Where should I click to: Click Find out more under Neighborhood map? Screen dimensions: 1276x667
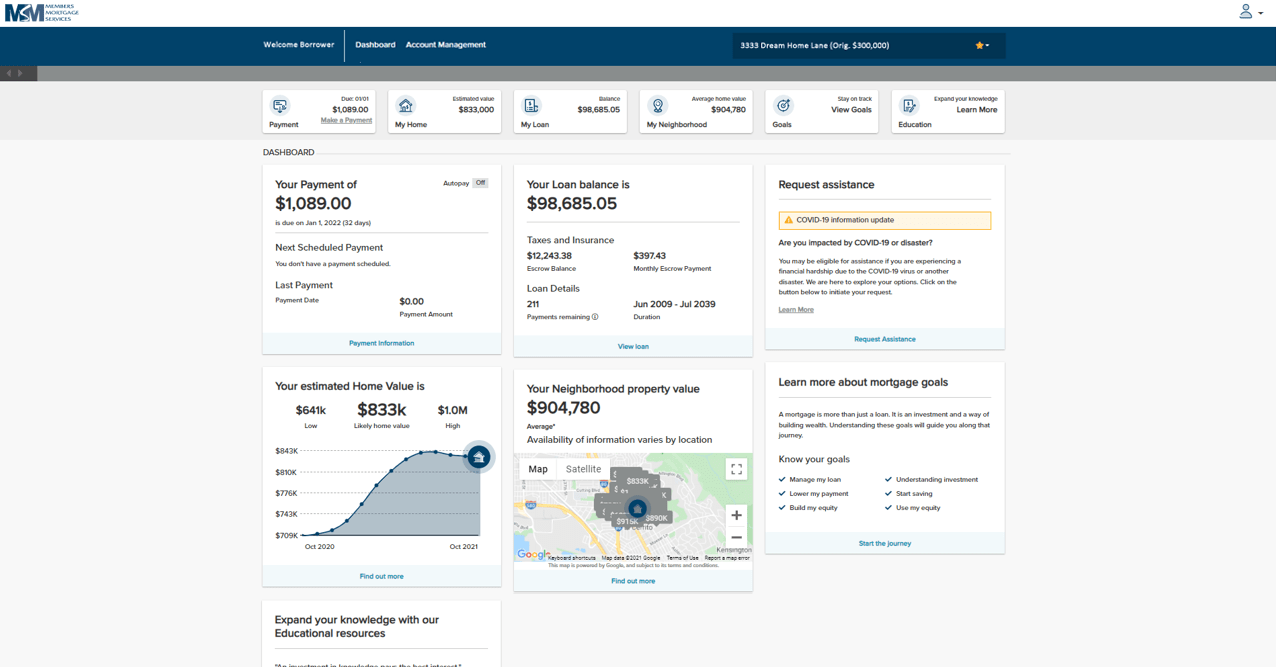tap(633, 580)
